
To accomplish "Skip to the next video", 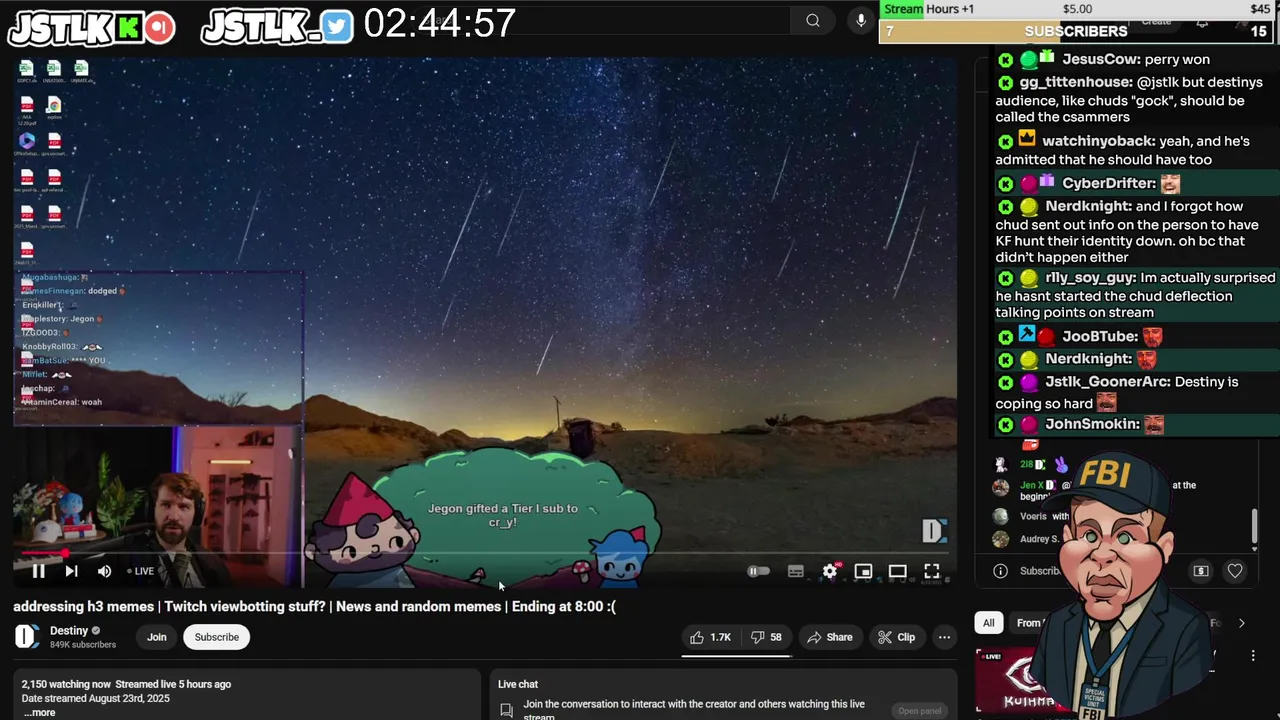I will tap(71, 571).
